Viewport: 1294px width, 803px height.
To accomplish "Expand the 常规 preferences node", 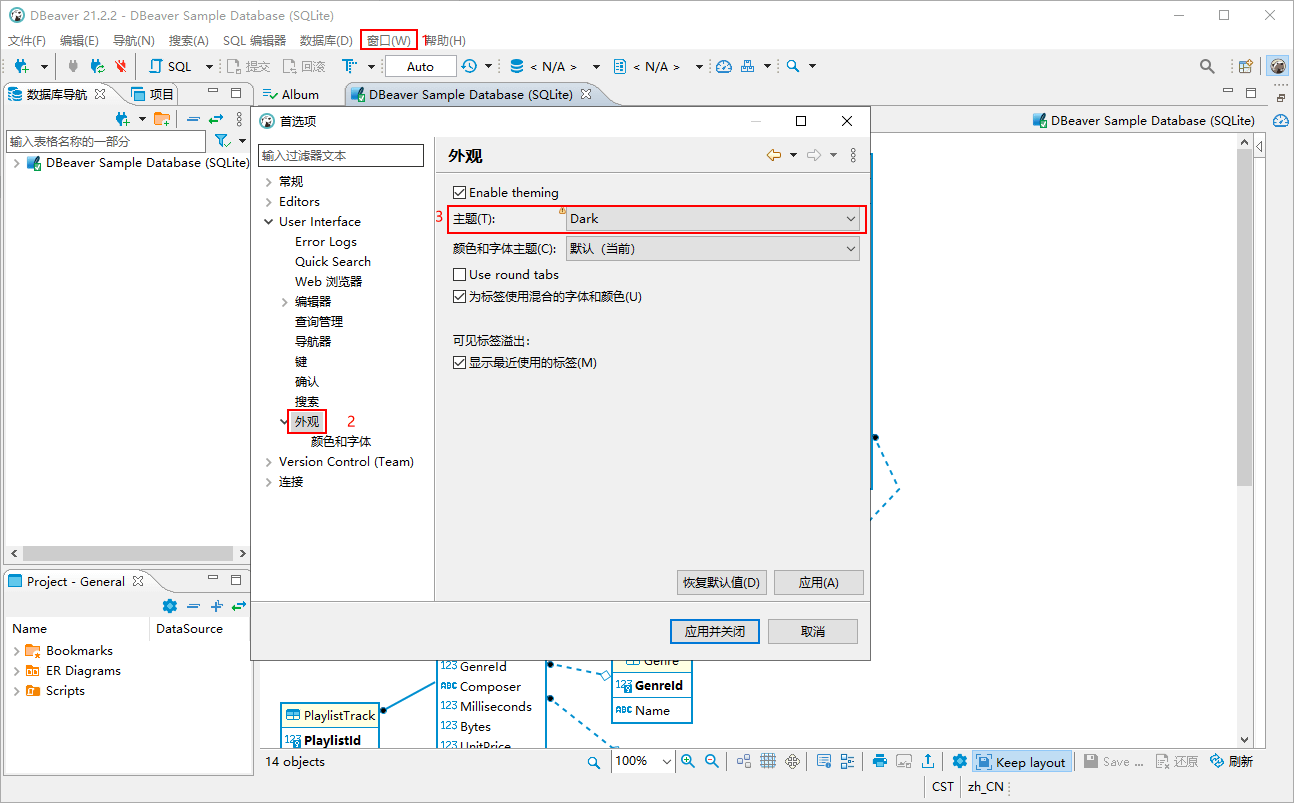I will pyautogui.click(x=268, y=182).
